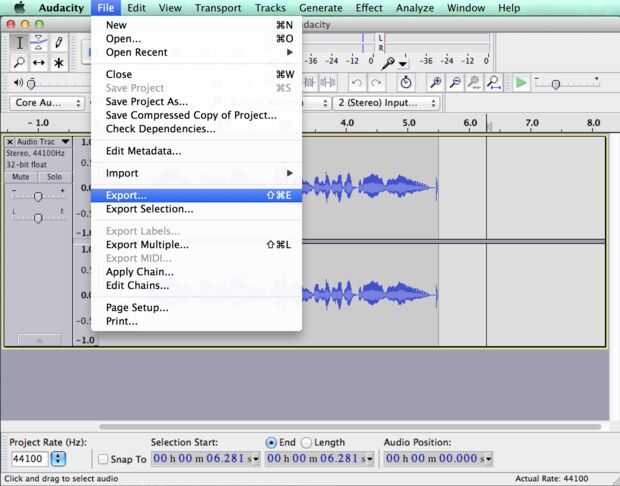Click the input microphone meter icon
This screenshot has width=620, height=486.
pyautogui.click(x=388, y=62)
